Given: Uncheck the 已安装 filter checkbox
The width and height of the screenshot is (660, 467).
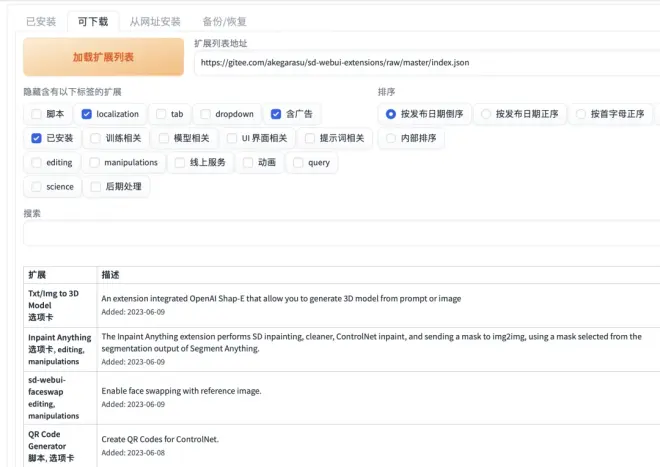Looking at the screenshot, I should [37, 138].
